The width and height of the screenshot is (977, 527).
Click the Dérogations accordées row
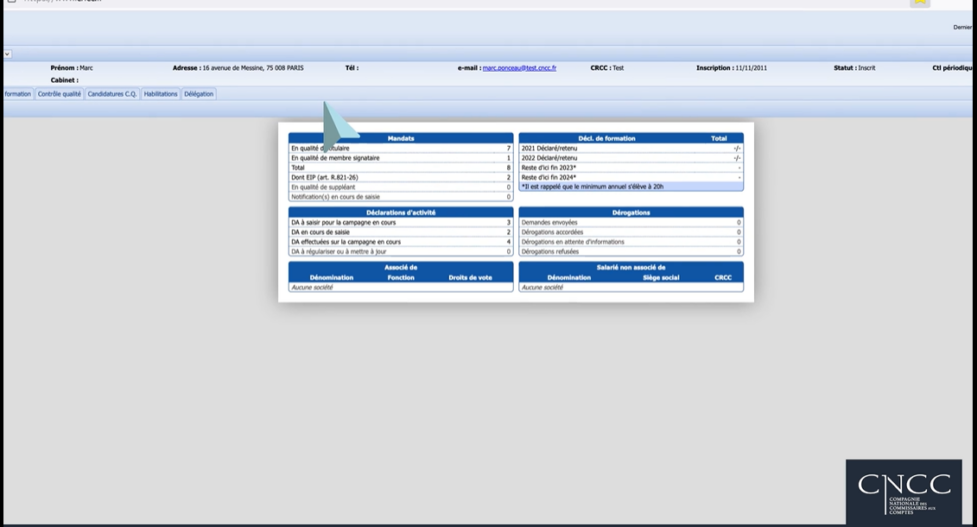pyautogui.click(x=631, y=232)
